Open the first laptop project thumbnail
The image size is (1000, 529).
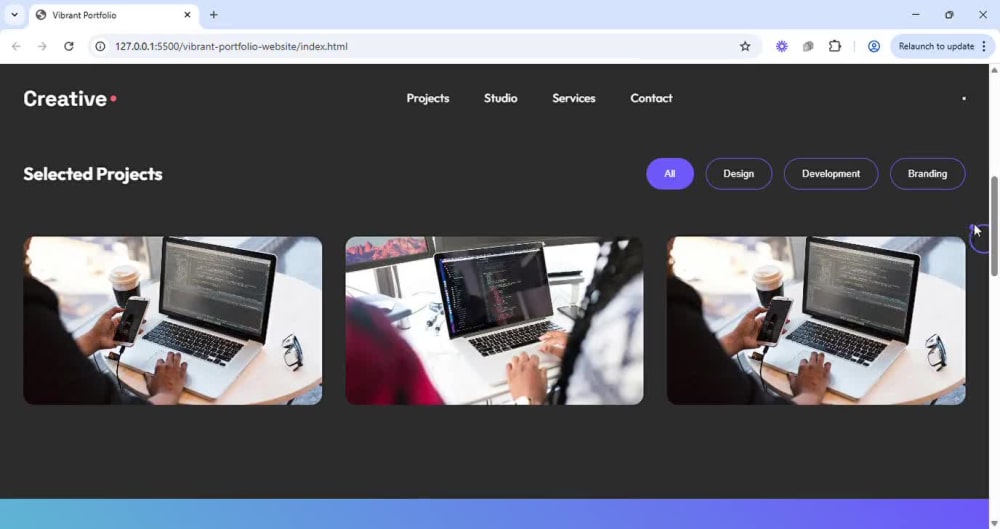173,320
